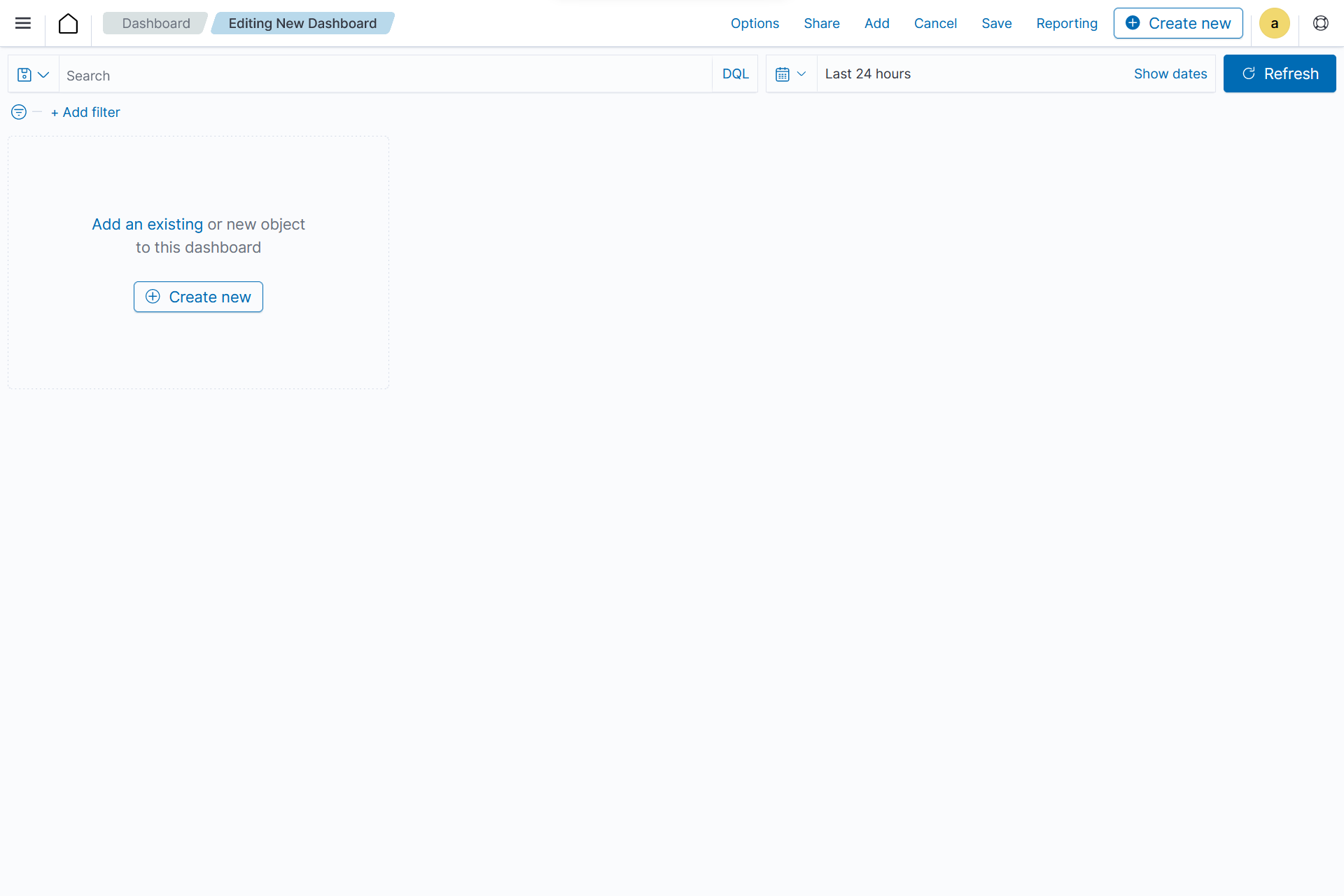The width and height of the screenshot is (1344, 896).
Task: Click the home icon
Action: click(67, 23)
